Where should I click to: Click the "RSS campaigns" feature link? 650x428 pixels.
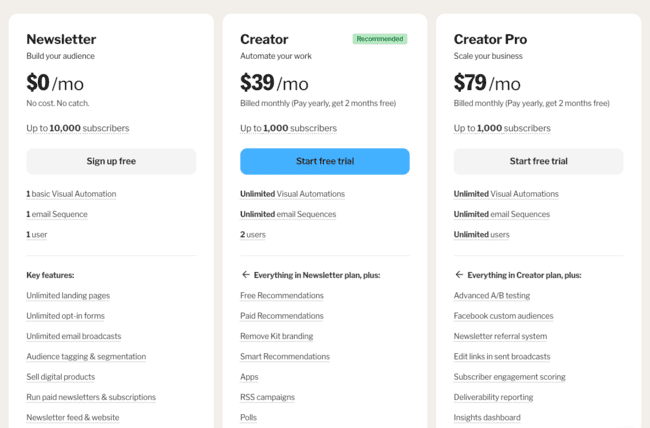point(267,397)
